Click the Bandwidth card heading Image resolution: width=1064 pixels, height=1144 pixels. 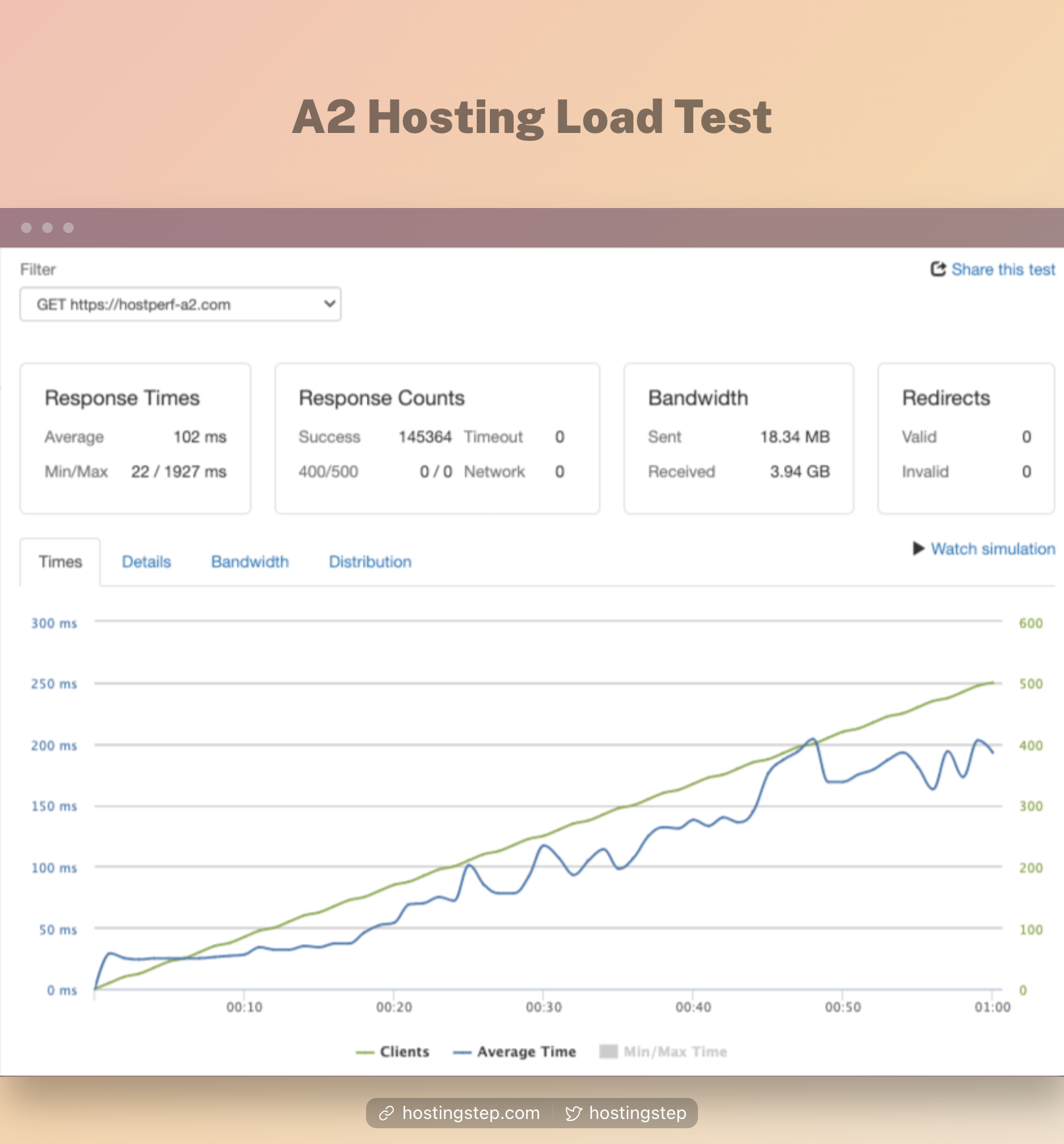click(x=698, y=398)
